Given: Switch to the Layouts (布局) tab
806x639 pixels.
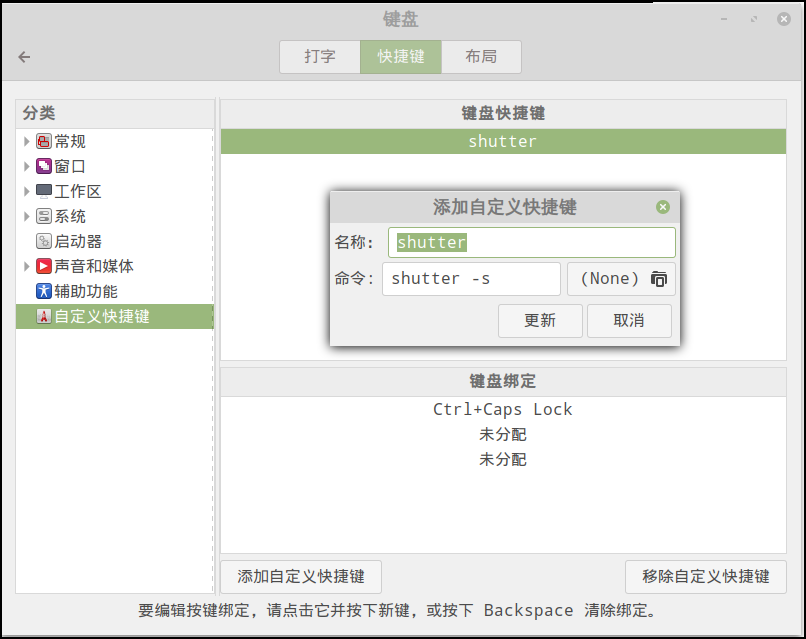Looking at the screenshot, I should (x=481, y=57).
